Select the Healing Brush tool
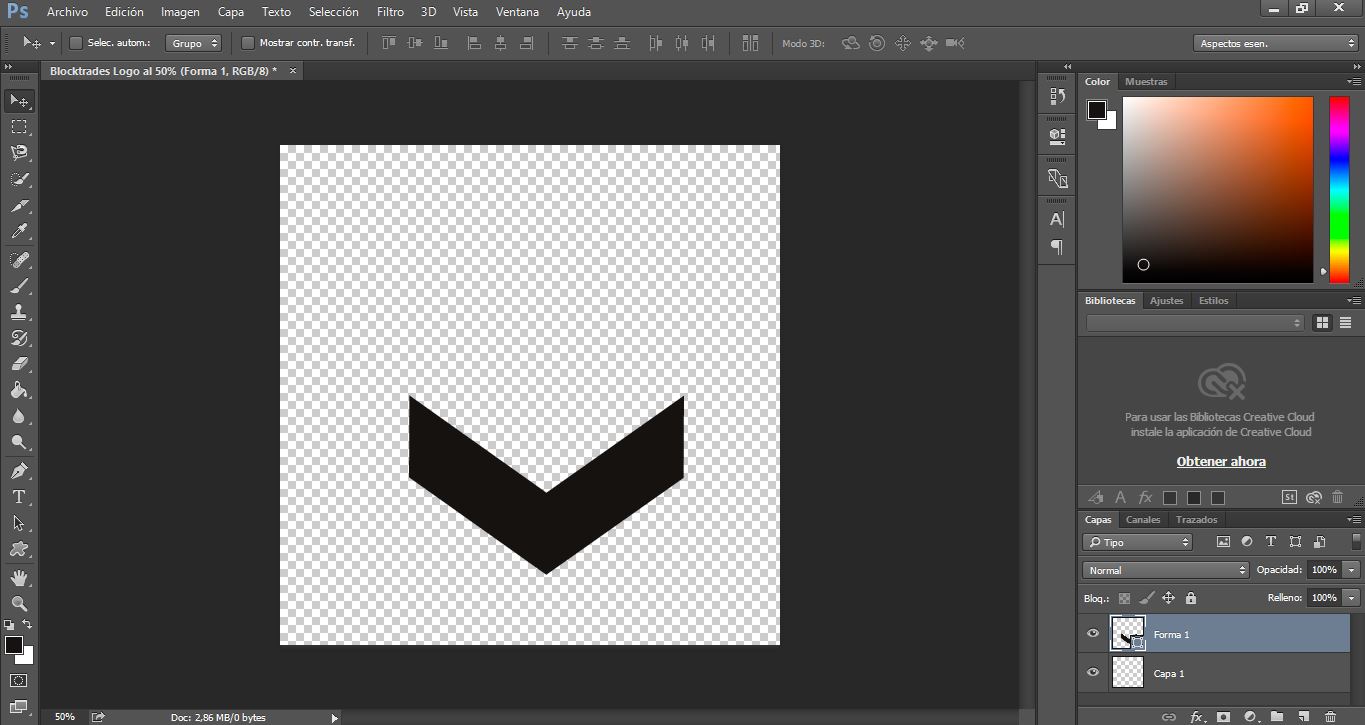 [x=19, y=260]
